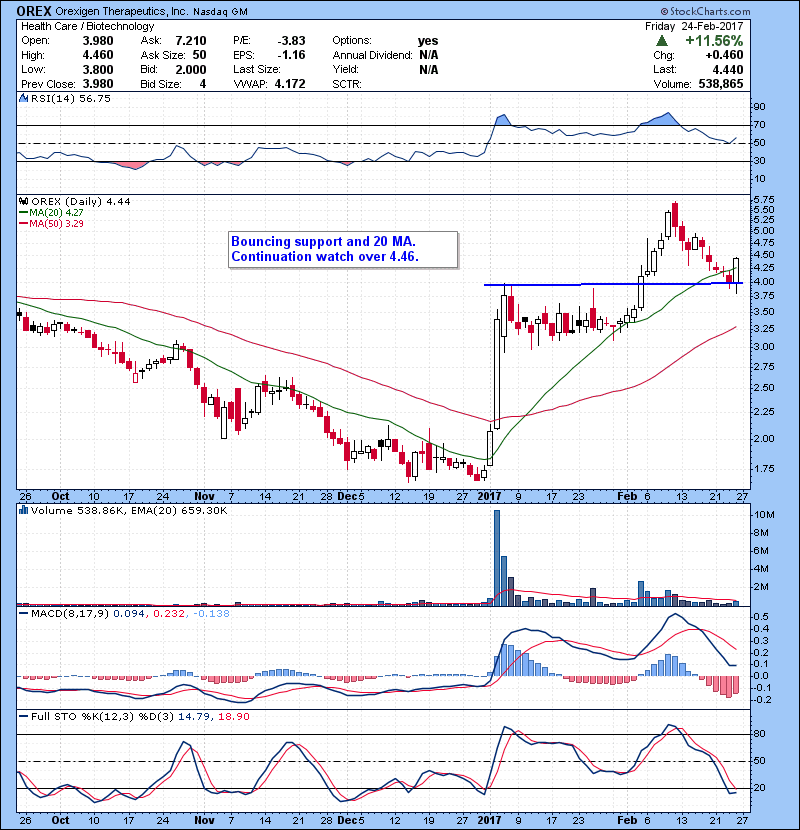Viewport: 800px width, 830px height.
Task: Click the volume bars icon beside Volume label
Action: point(23,510)
